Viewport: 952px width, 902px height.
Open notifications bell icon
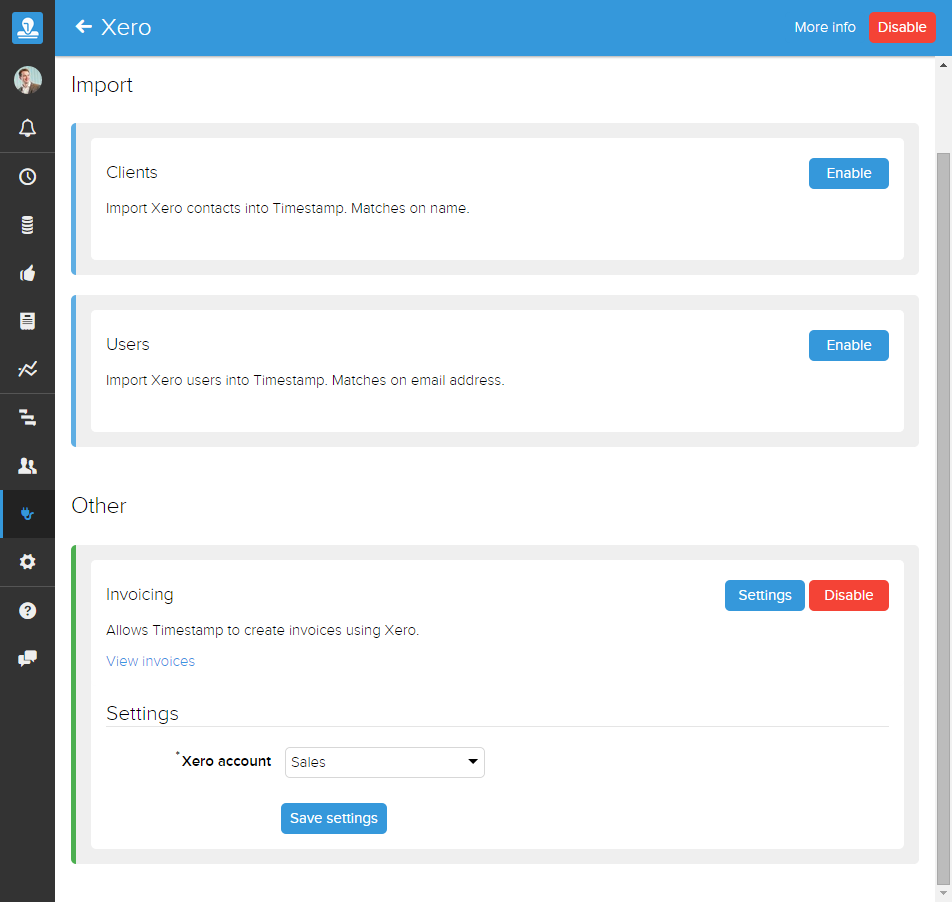pyautogui.click(x=27, y=128)
